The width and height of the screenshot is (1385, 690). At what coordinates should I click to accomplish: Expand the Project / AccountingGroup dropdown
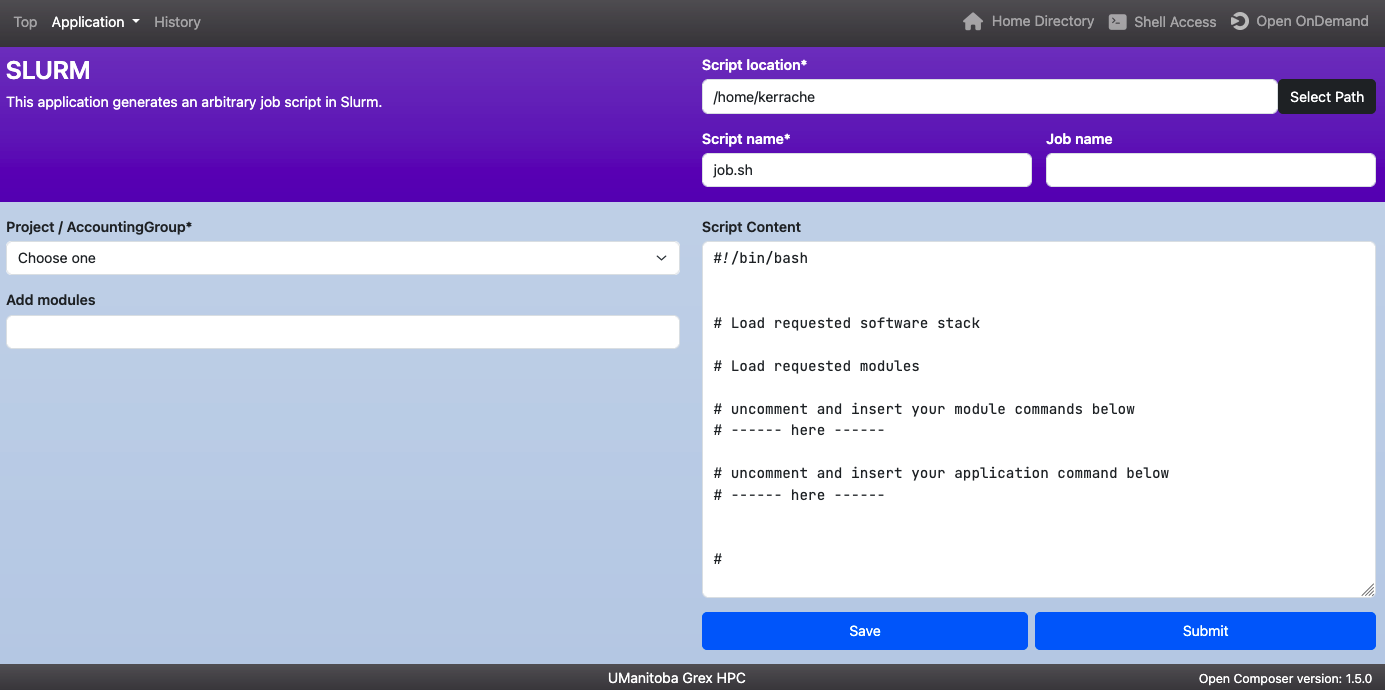click(x=342, y=258)
